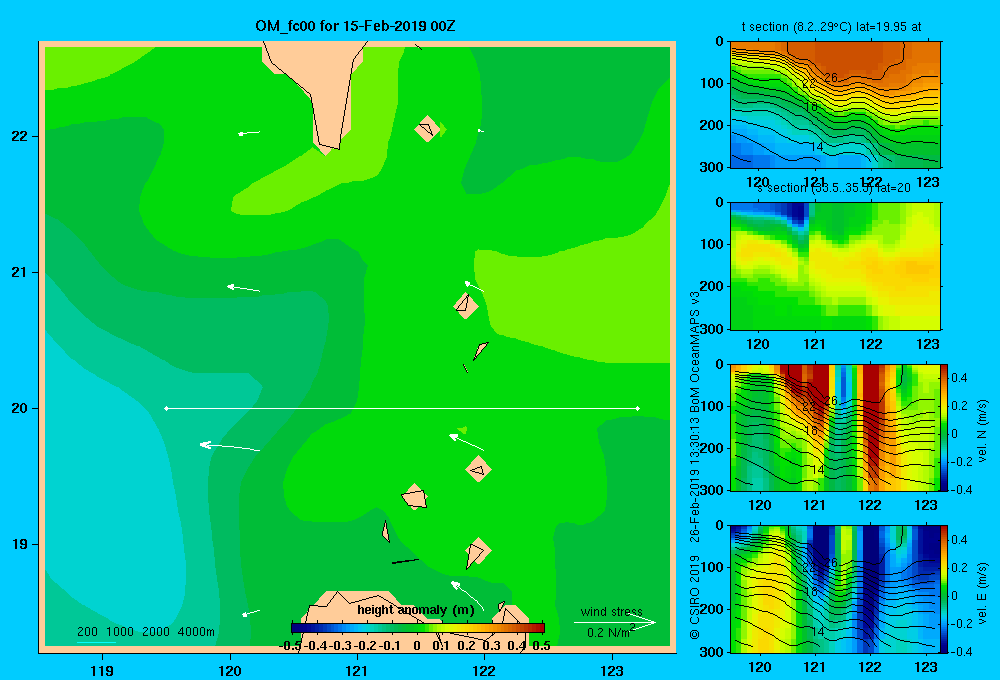Click the '26' contour label in temperature section
1000x680 pixels.
pyautogui.click(x=830, y=78)
